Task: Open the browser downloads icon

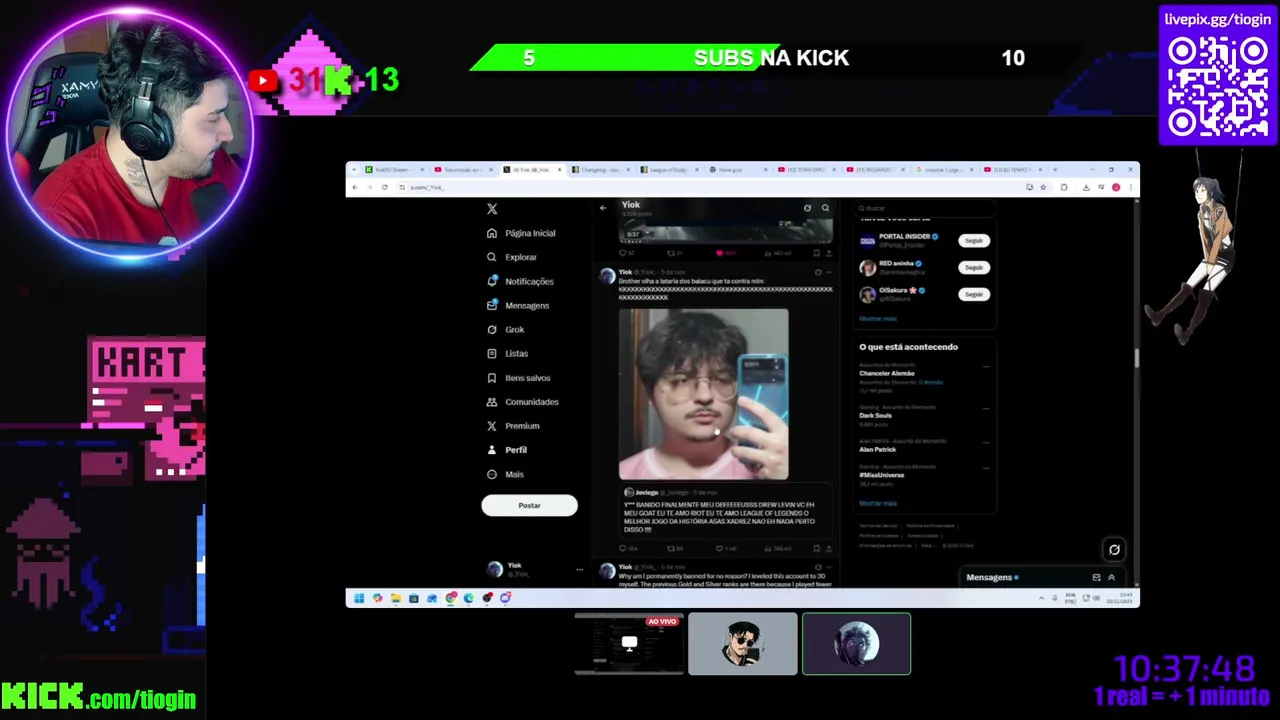Action: 1086,187
